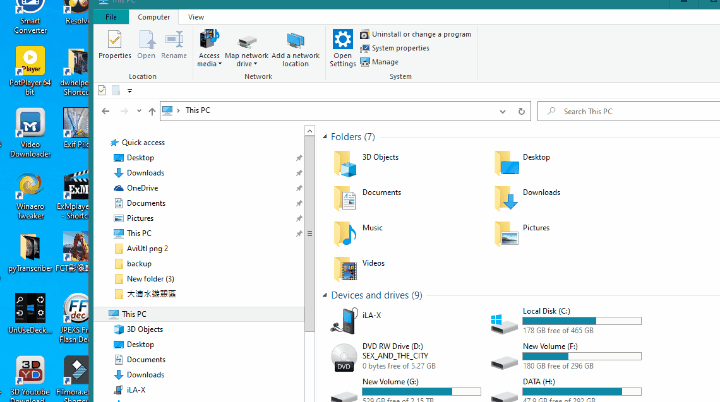
Task: Switch to the View ribbon tab
Action: (196, 17)
